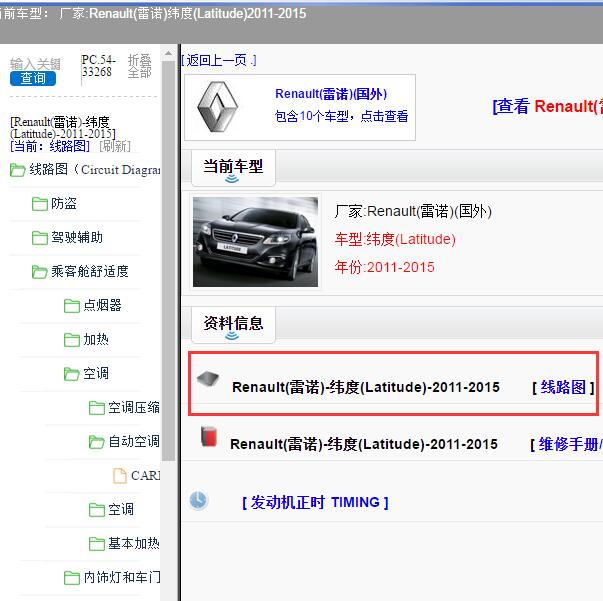Click the [刷新] refresh link
The width and height of the screenshot is (603, 601).
[115, 146]
